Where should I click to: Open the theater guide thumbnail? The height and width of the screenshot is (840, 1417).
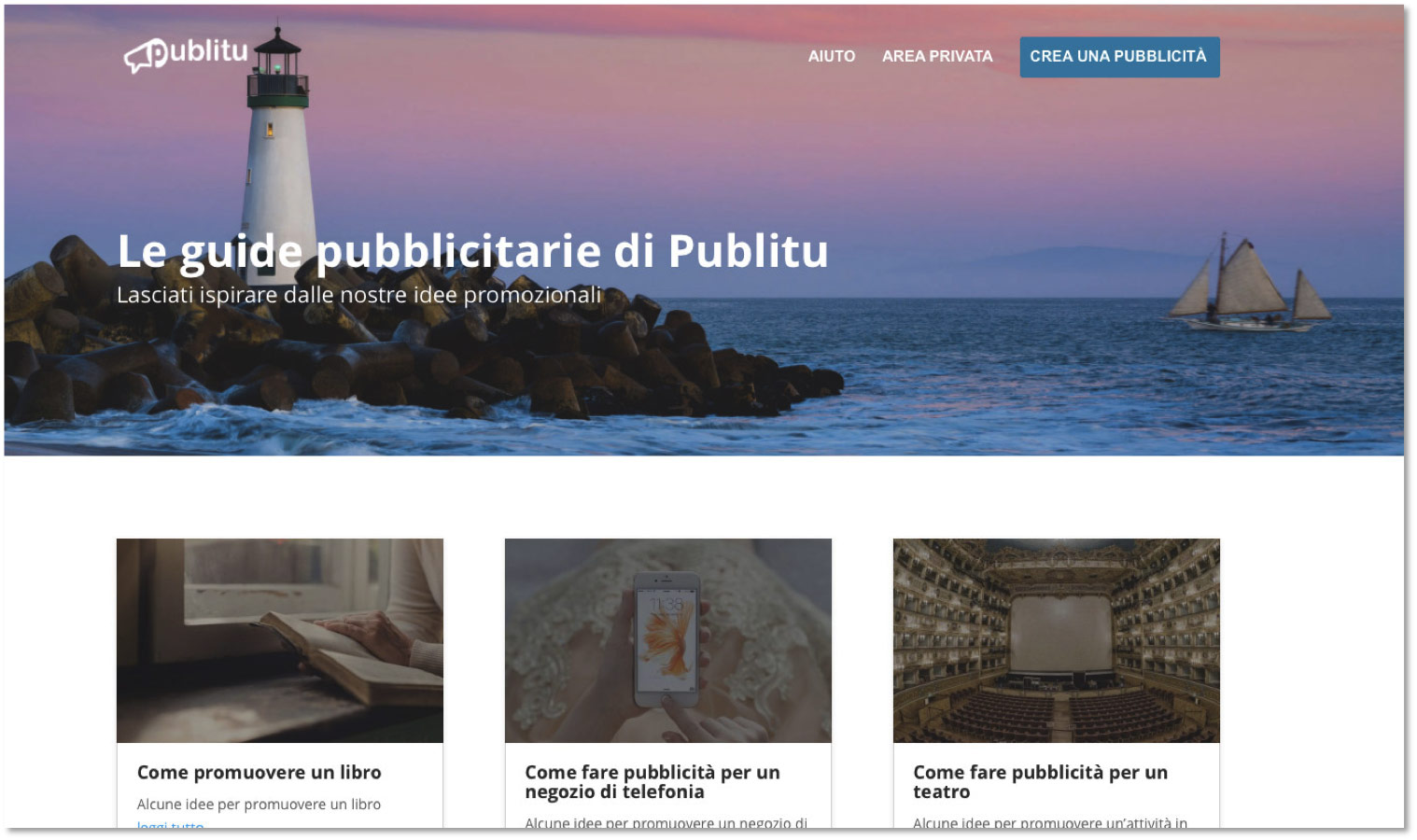coord(1057,640)
